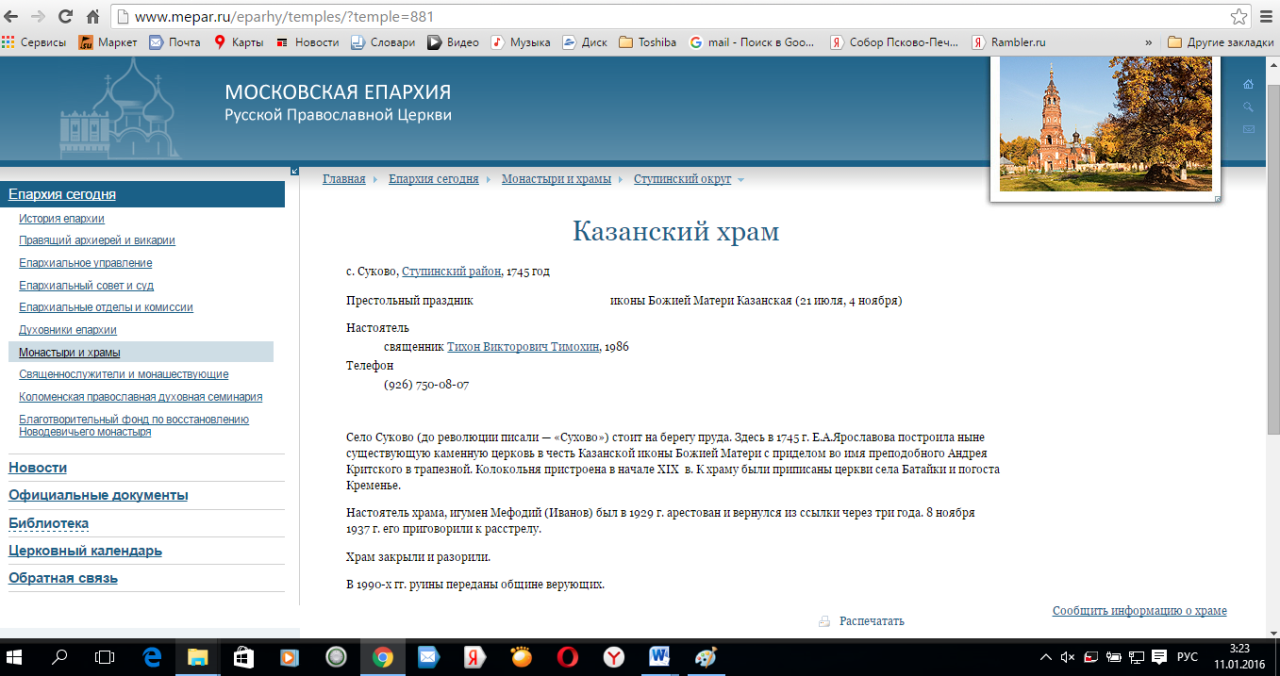Open the Видео bookmark
The height and width of the screenshot is (676, 1280).
[x=453, y=42]
